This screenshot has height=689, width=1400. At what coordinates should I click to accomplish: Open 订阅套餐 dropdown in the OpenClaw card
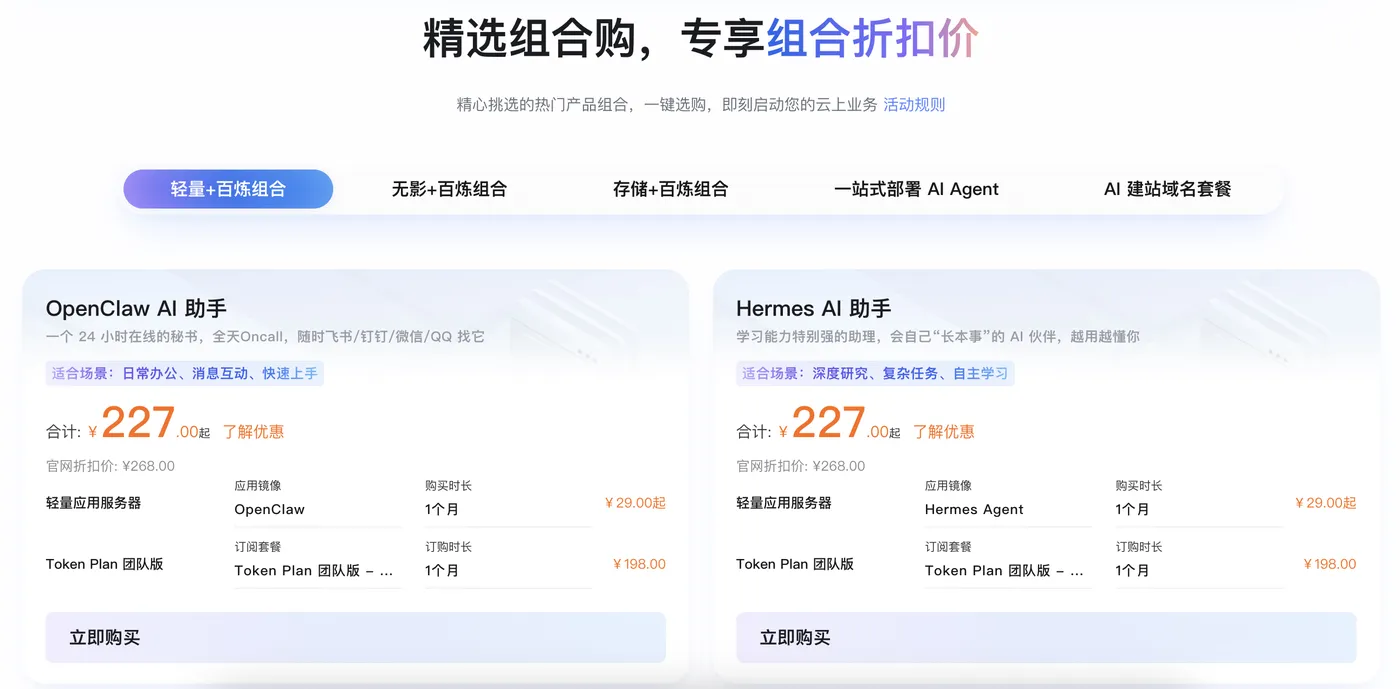(x=318, y=571)
